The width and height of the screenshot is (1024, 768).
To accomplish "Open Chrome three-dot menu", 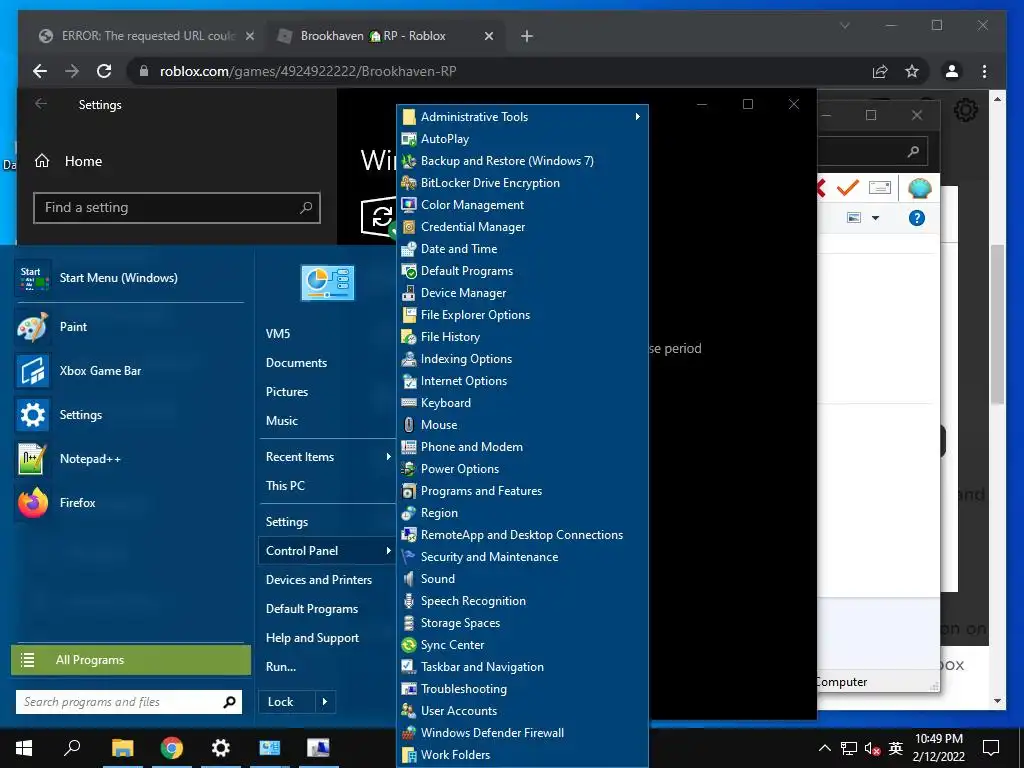I will pos(984,71).
